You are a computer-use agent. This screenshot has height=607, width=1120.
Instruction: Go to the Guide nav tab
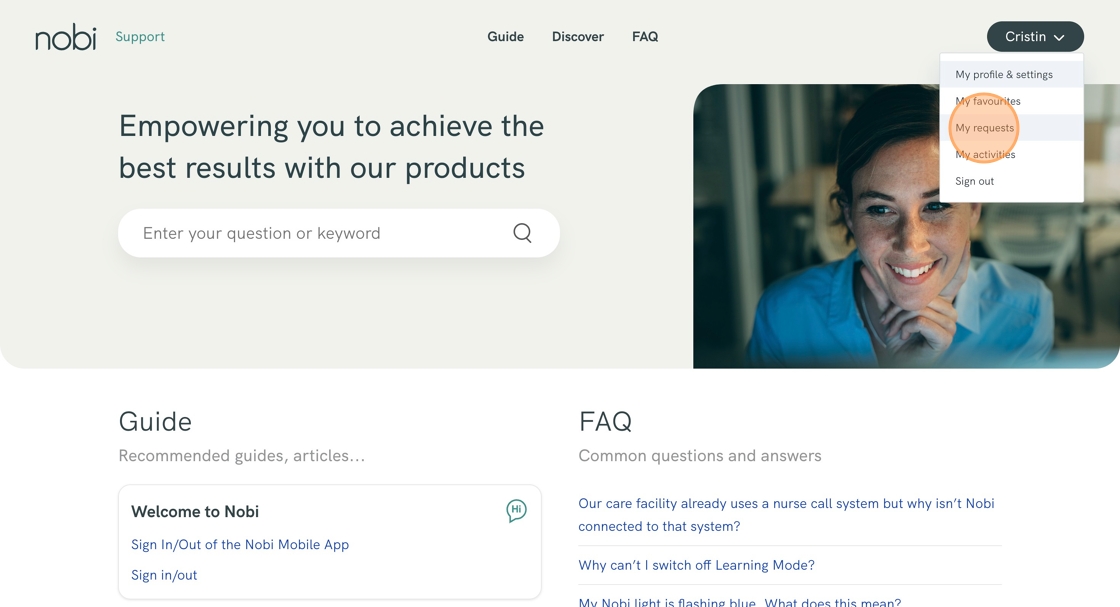(x=506, y=36)
